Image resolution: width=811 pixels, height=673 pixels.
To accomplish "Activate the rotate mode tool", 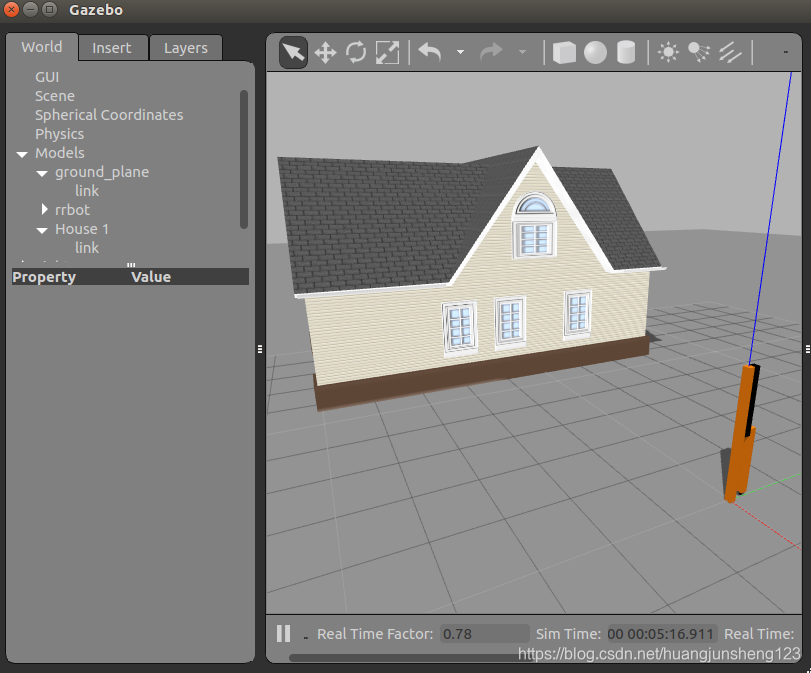I will point(356,53).
